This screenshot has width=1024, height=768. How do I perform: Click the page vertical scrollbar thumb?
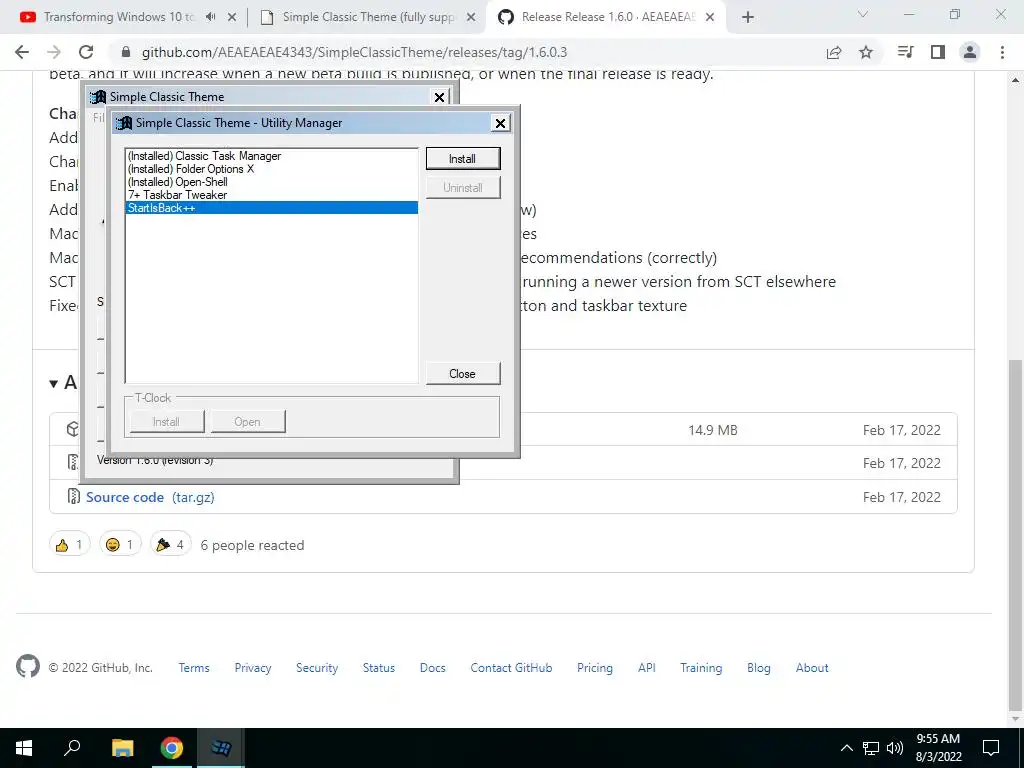pos(1015,534)
